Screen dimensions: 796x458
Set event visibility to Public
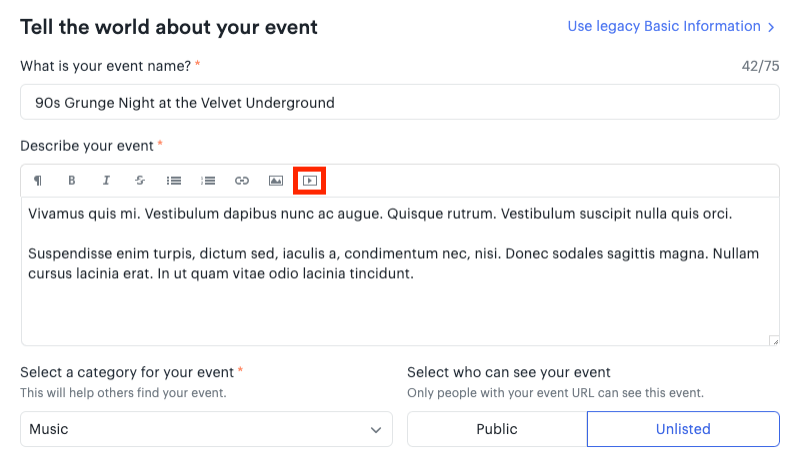[x=497, y=429]
